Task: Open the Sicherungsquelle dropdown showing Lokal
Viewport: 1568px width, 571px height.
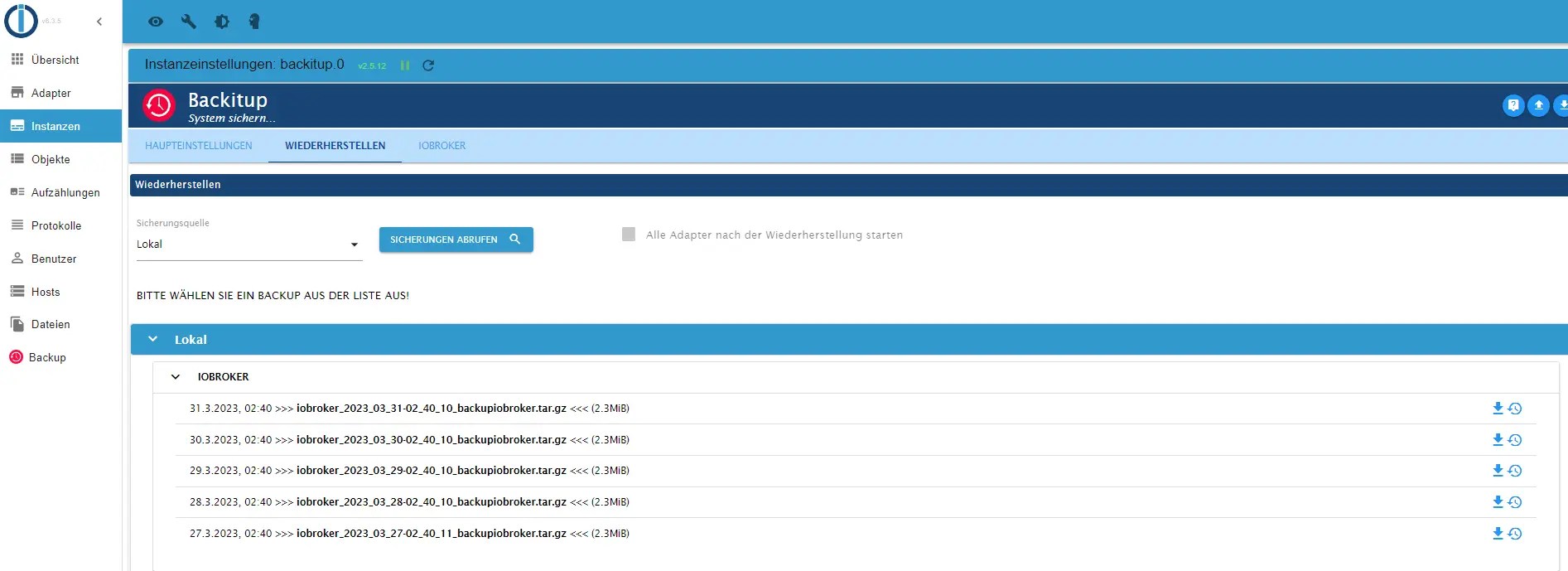Action: click(249, 244)
